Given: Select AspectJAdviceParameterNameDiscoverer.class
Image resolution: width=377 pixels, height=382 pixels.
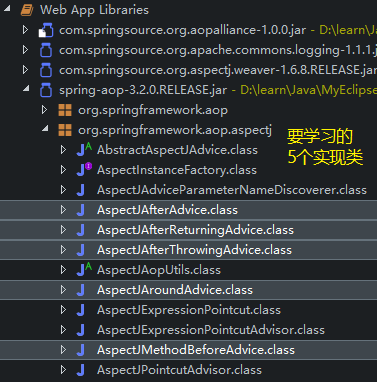Looking at the screenshot, I should tap(232, 190).
